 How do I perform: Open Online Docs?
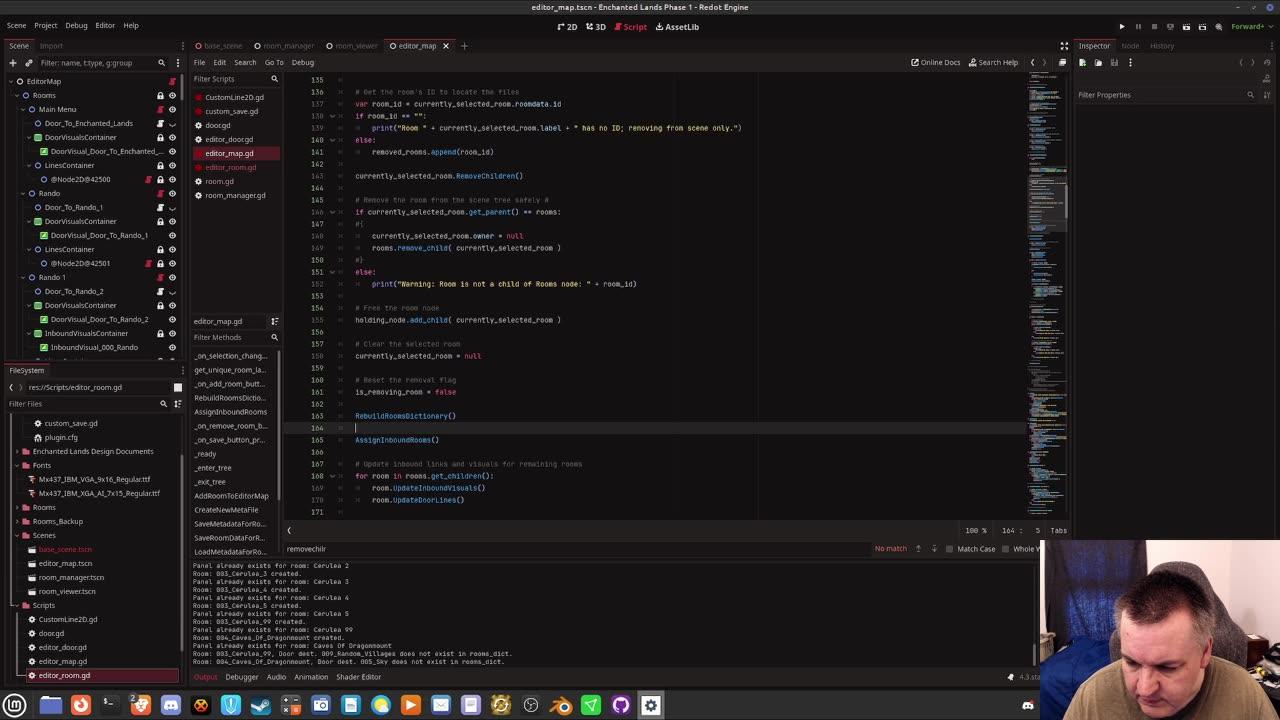[x=935, y=62]
